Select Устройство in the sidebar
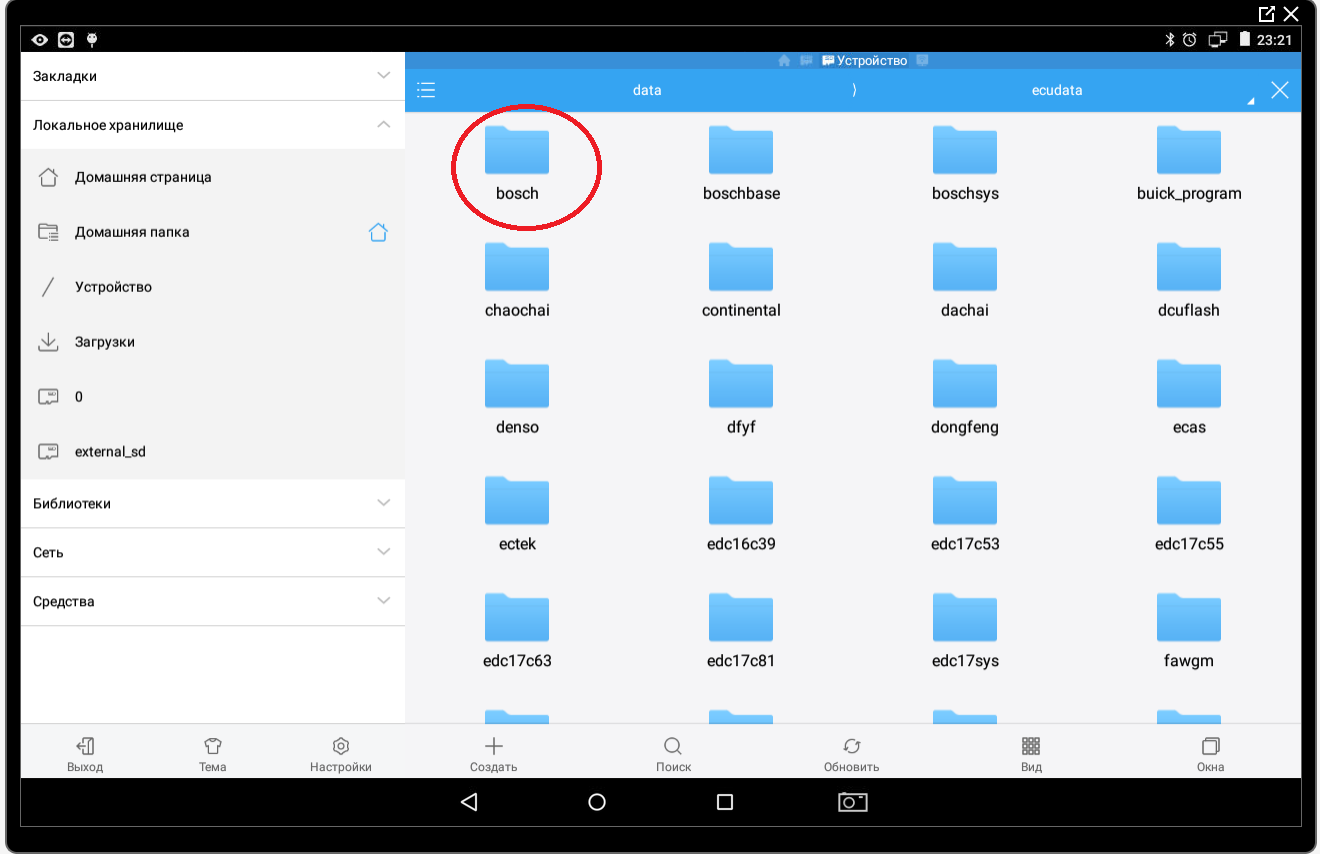Image resolution: width=1320 pixels, height=854 pixels. coord(213,287)
